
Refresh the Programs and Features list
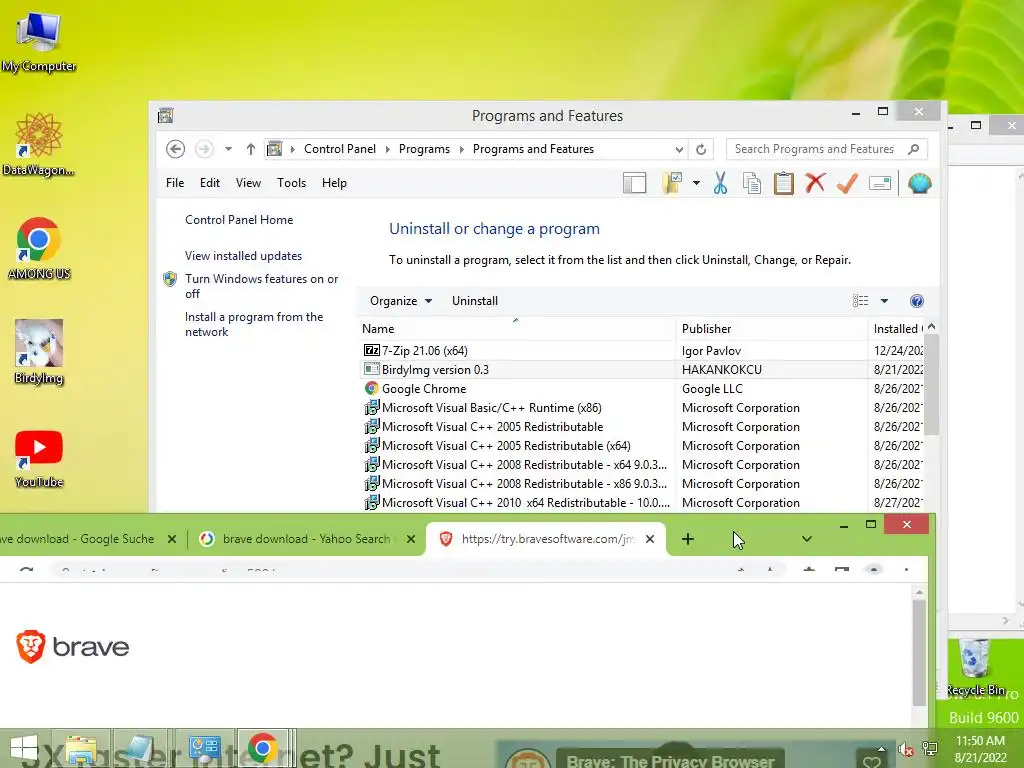pos(701,149)
